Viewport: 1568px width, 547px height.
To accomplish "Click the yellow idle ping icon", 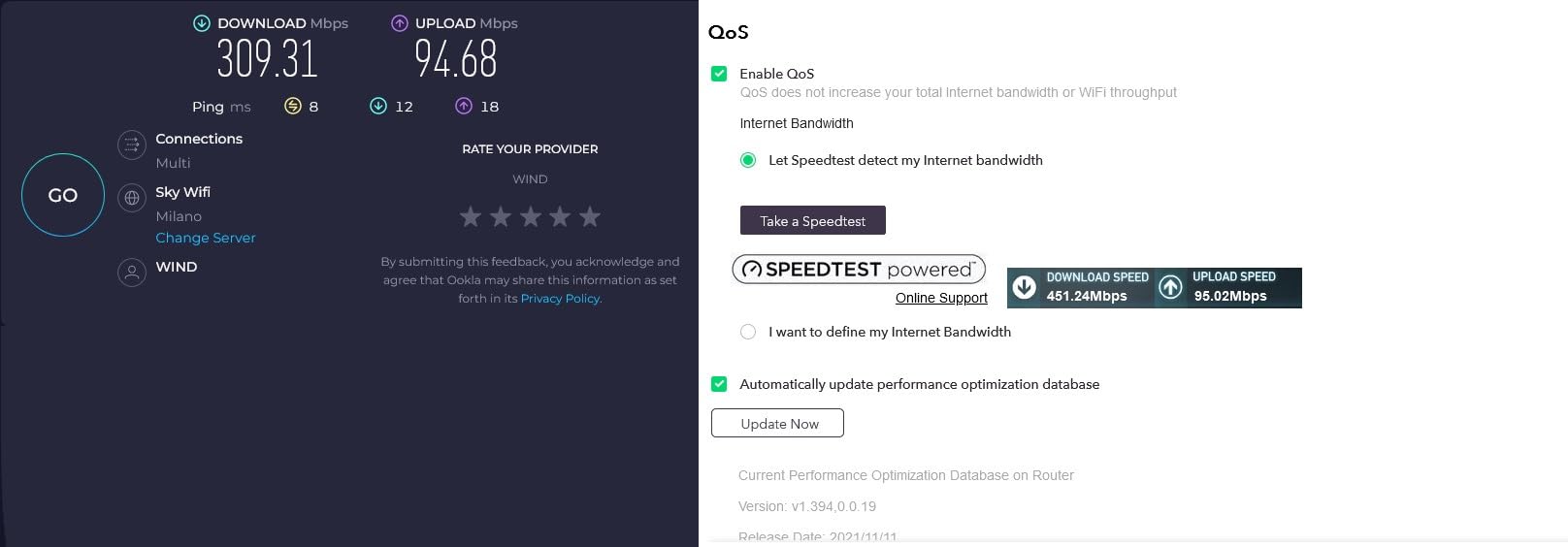I will (292, 106).
